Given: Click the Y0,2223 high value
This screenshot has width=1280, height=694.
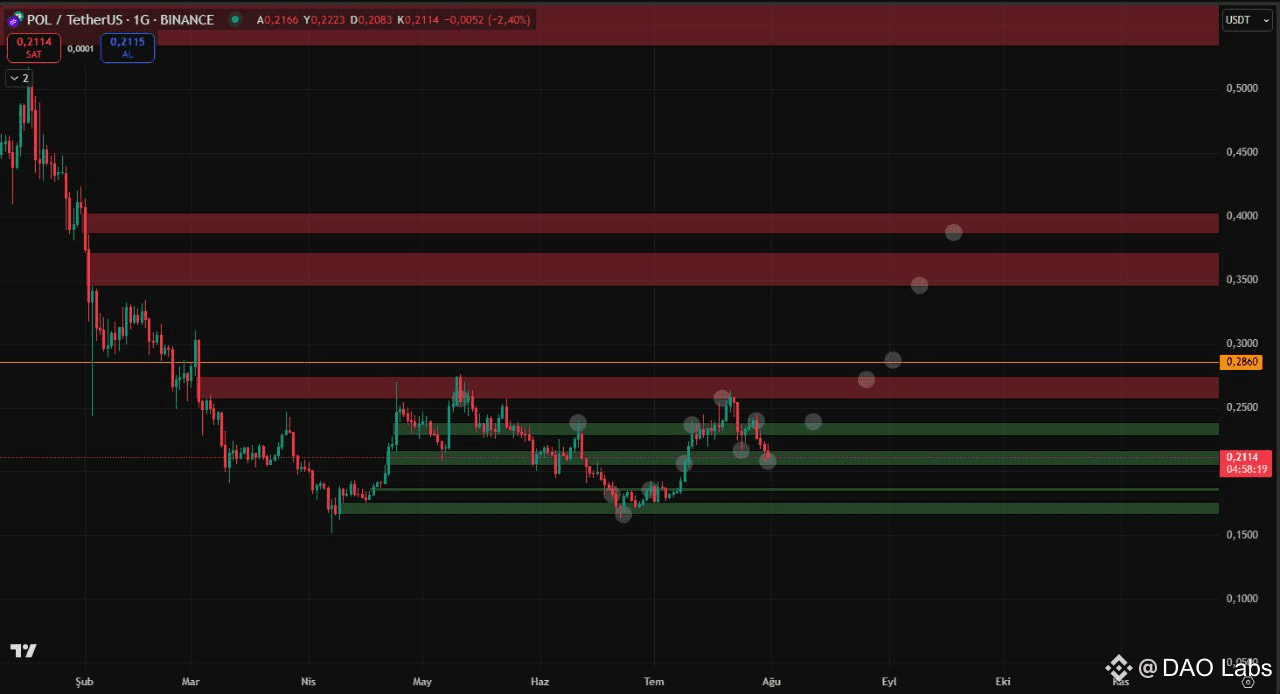Looking at the screenshot, I should (x=322, y=20).
